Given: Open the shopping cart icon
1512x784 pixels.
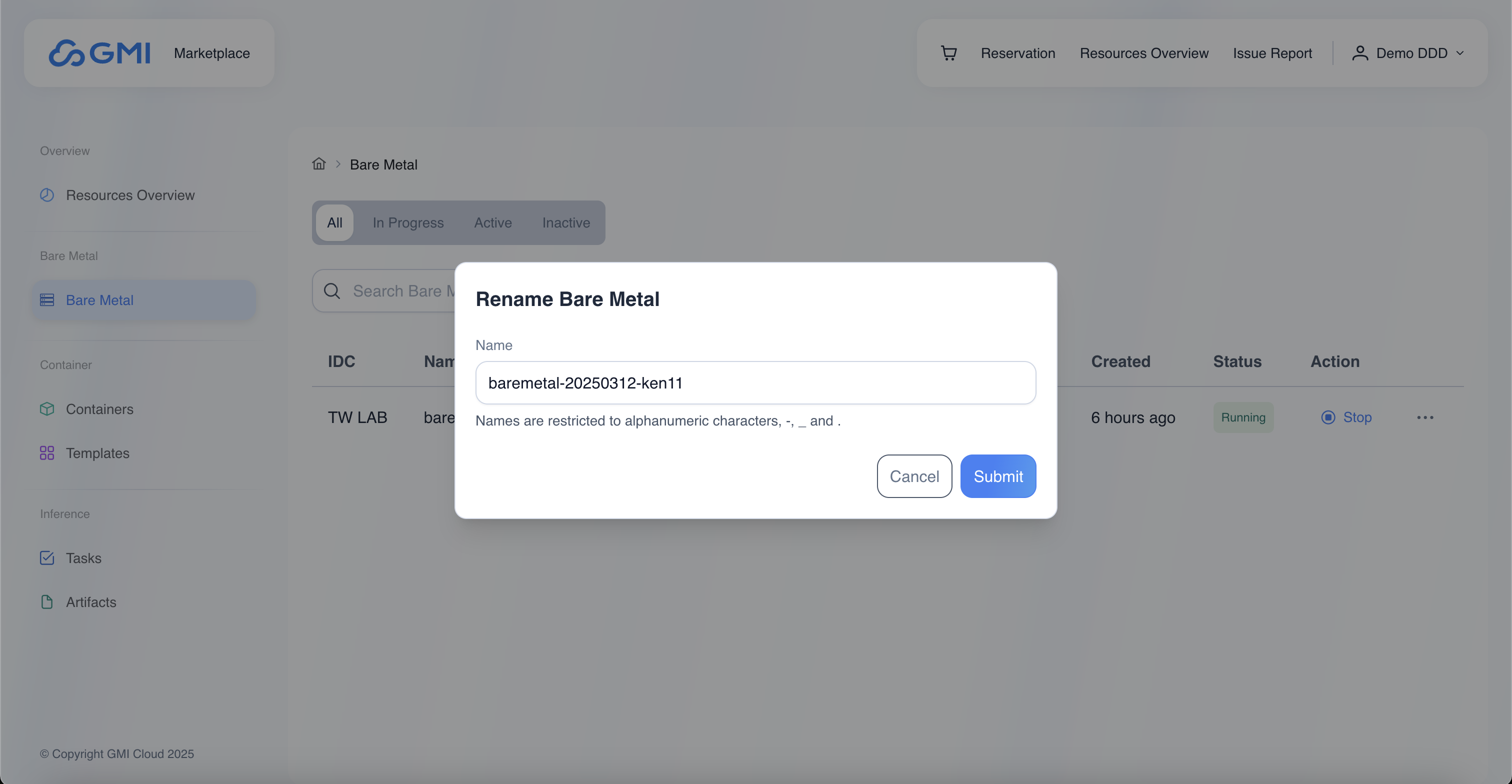Looking at the screenshot, I should coord(948,53).
